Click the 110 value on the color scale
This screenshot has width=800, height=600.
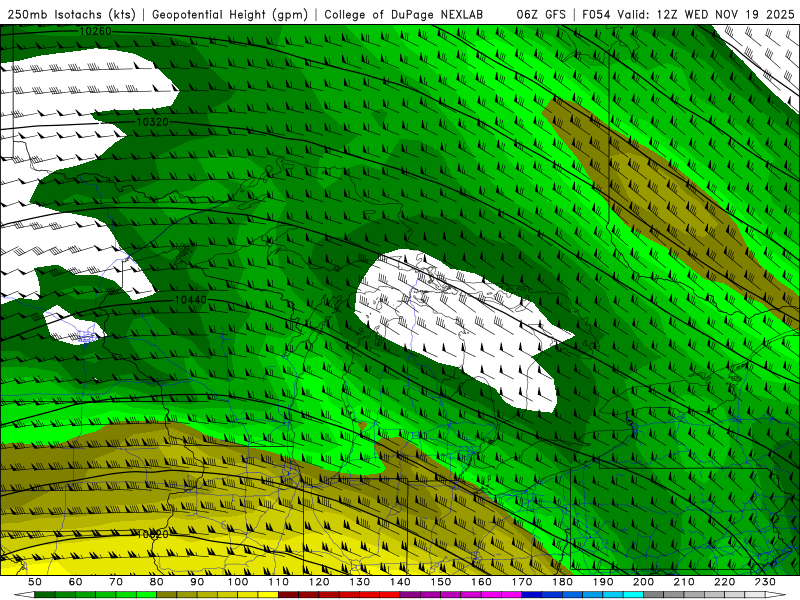(278, 582)
